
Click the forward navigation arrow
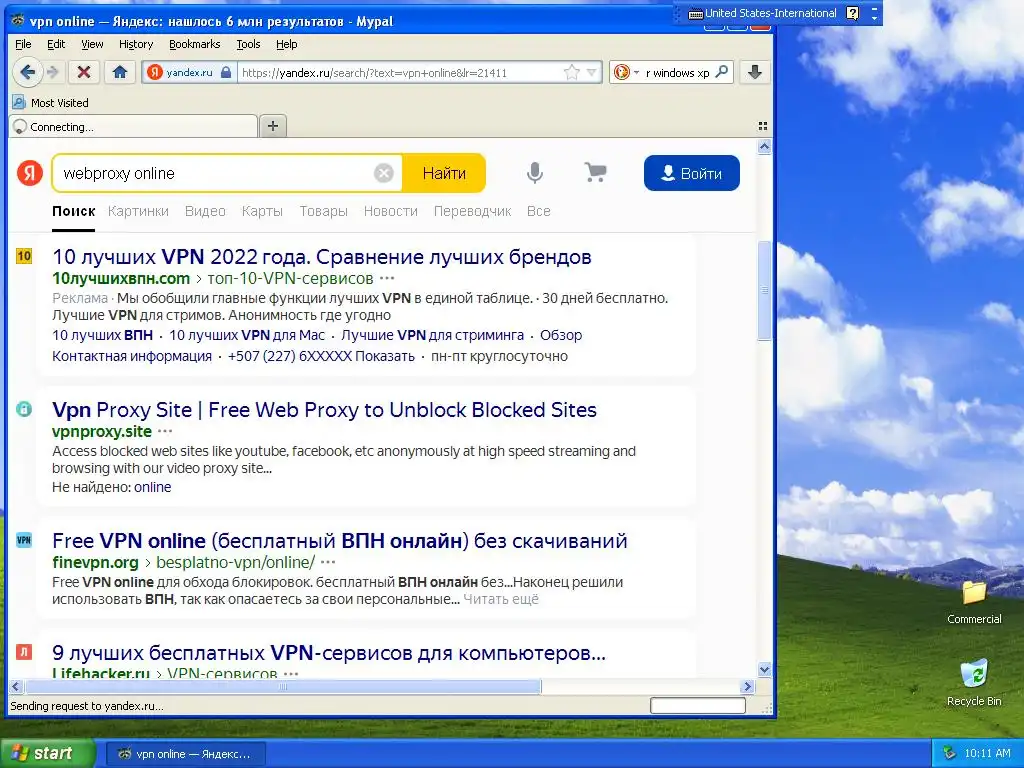click(54, 72)
